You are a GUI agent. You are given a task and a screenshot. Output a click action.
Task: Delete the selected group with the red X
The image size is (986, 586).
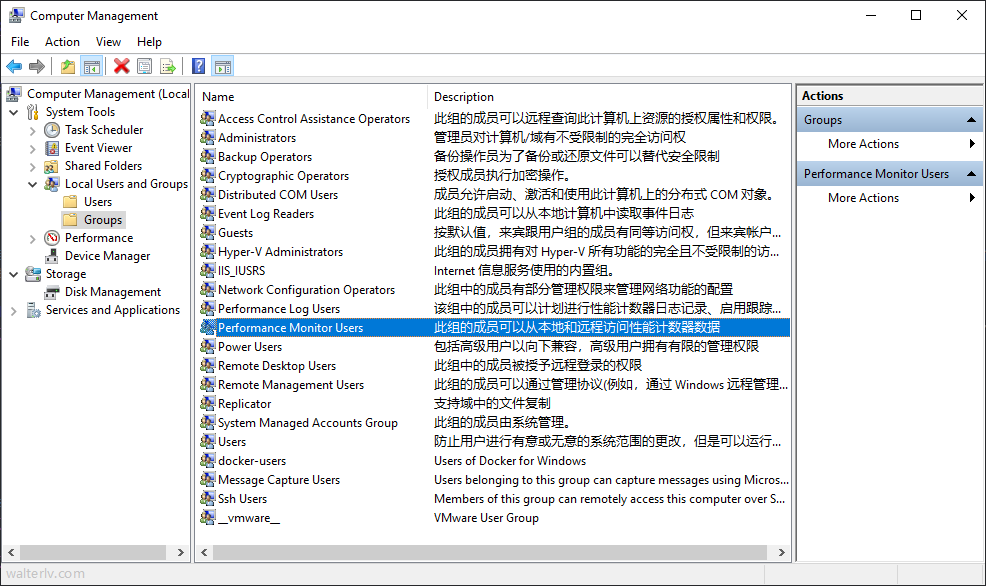122,67
